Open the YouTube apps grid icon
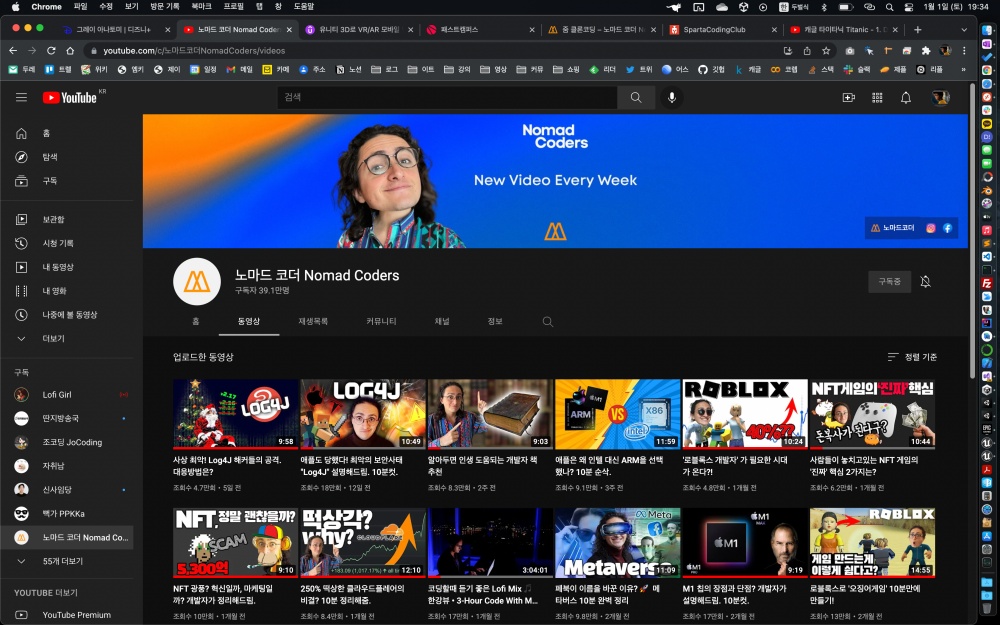The height and width of the screenshot is (625, 1000). 877,98
